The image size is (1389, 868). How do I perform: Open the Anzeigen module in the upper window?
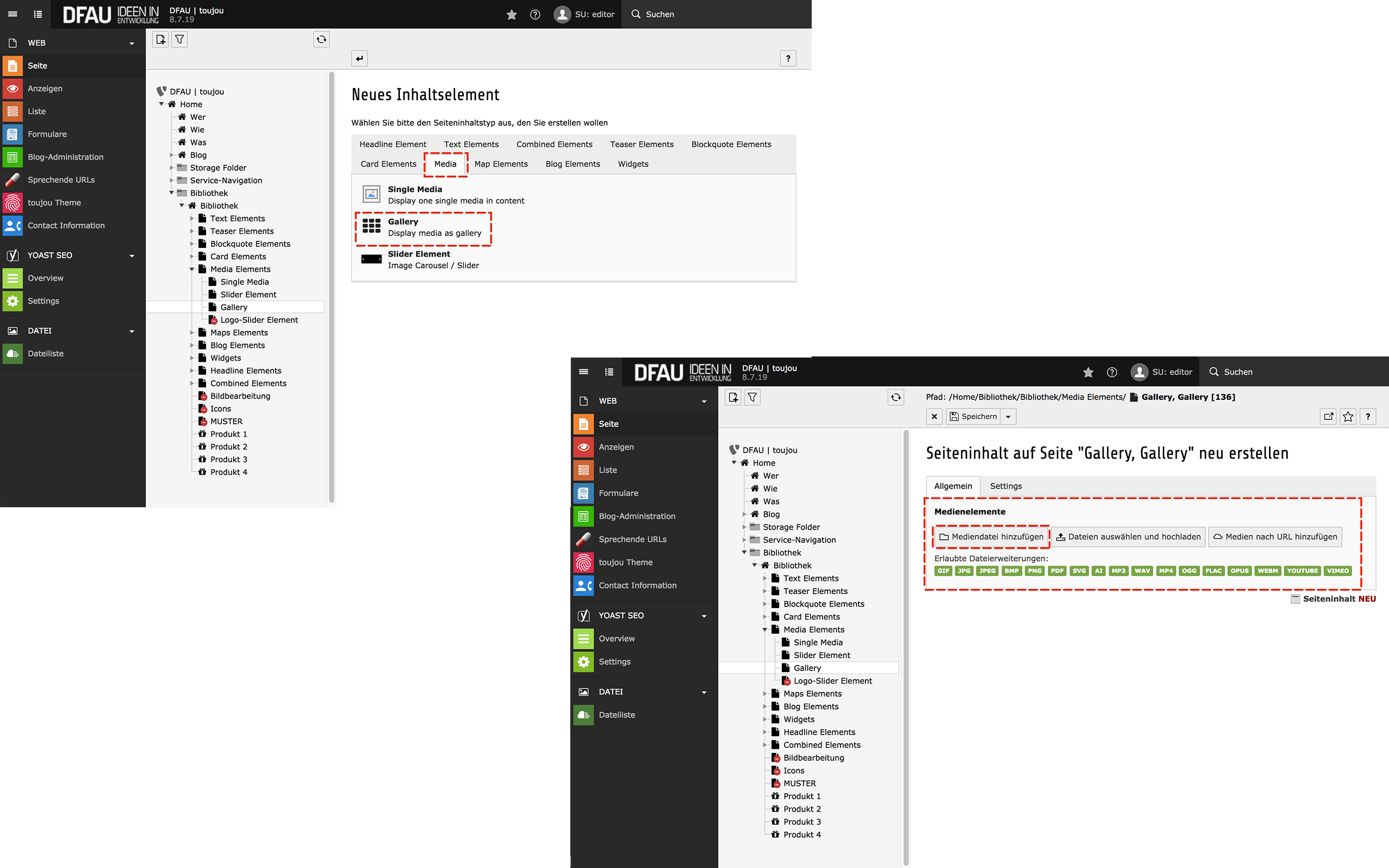pos(73,88)
